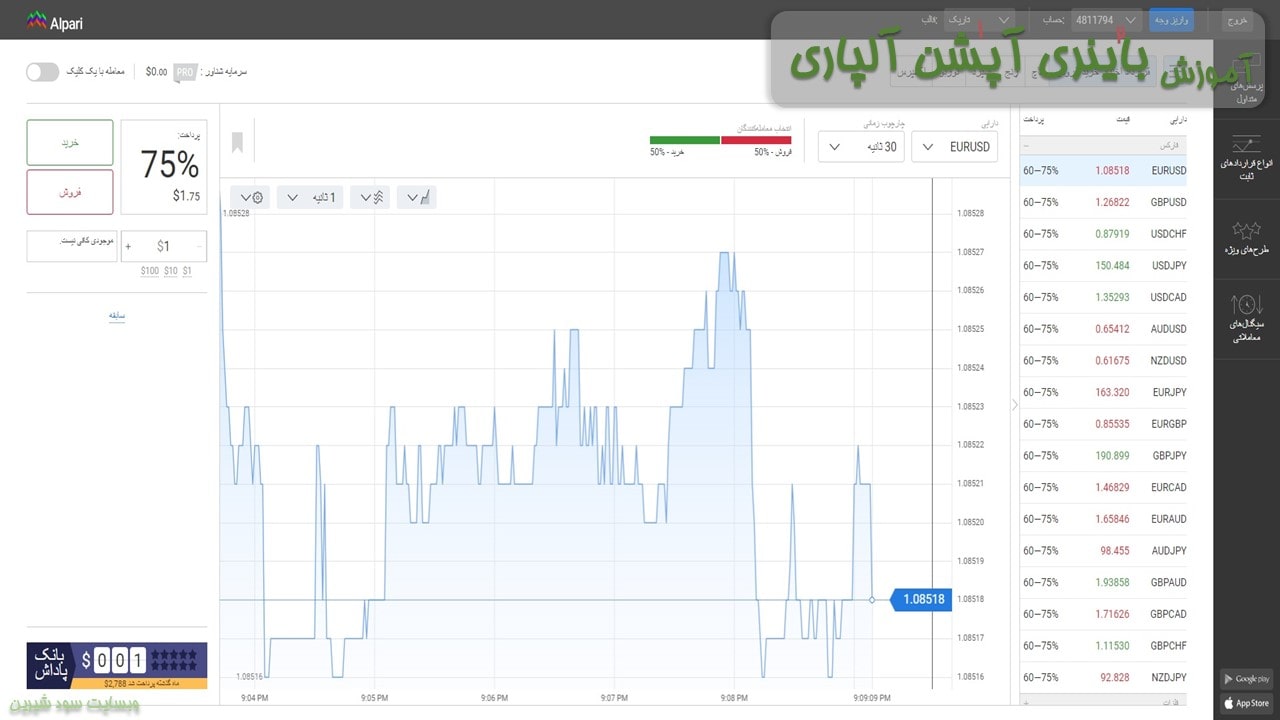
Task: Select the EURUSD row in asset list
Action: (1104, 171)
